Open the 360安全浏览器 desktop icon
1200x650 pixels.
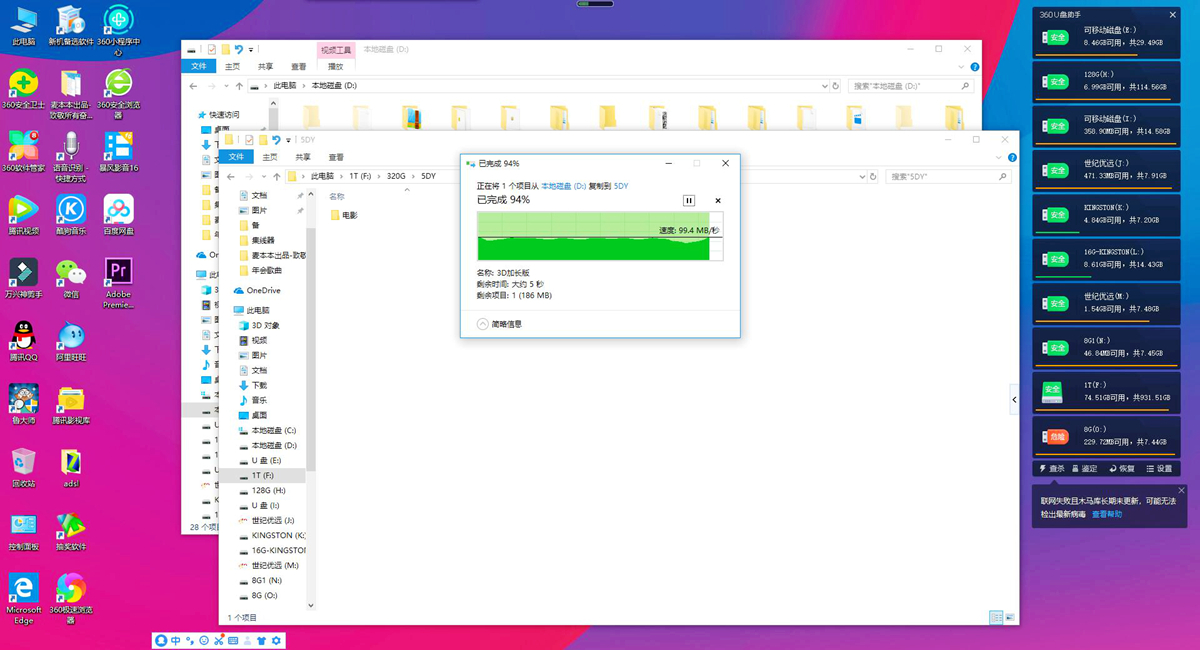point(118,92)
